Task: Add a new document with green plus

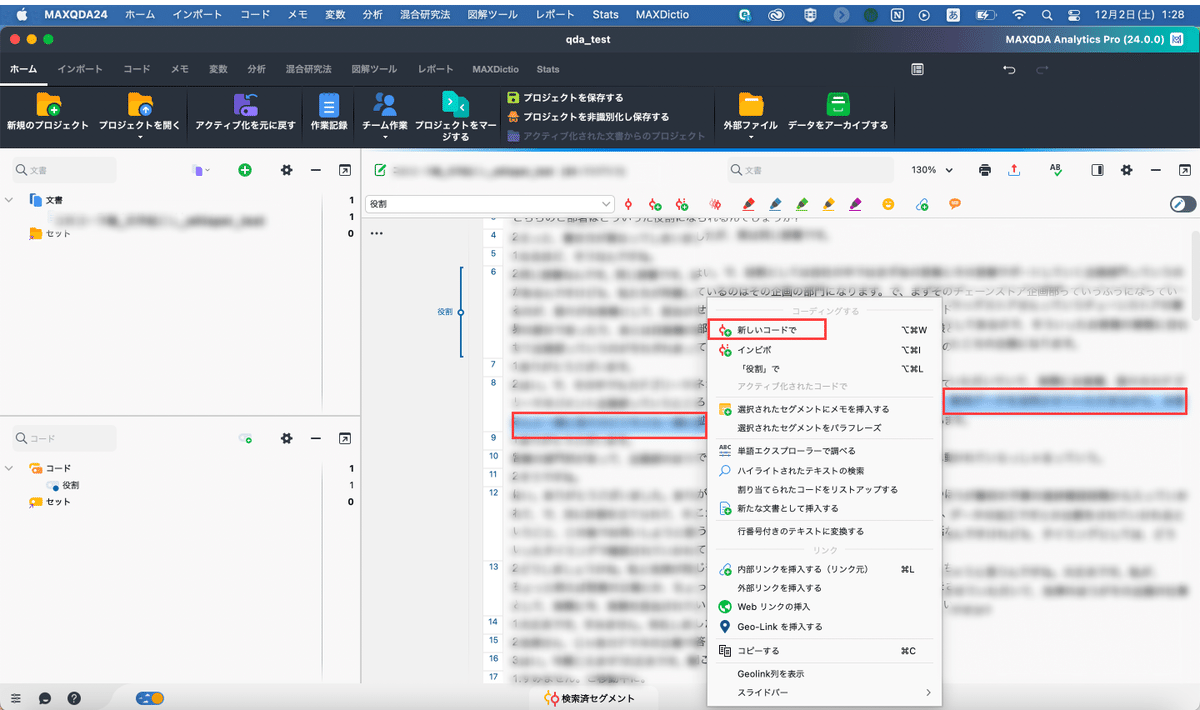Action: tap(245, 170)
